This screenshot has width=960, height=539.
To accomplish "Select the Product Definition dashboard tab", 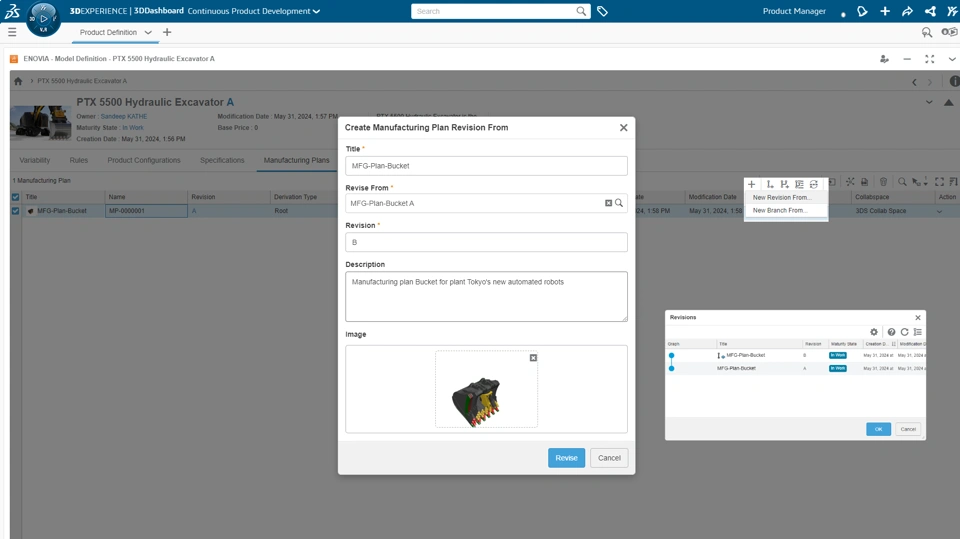I will (108, 32).
